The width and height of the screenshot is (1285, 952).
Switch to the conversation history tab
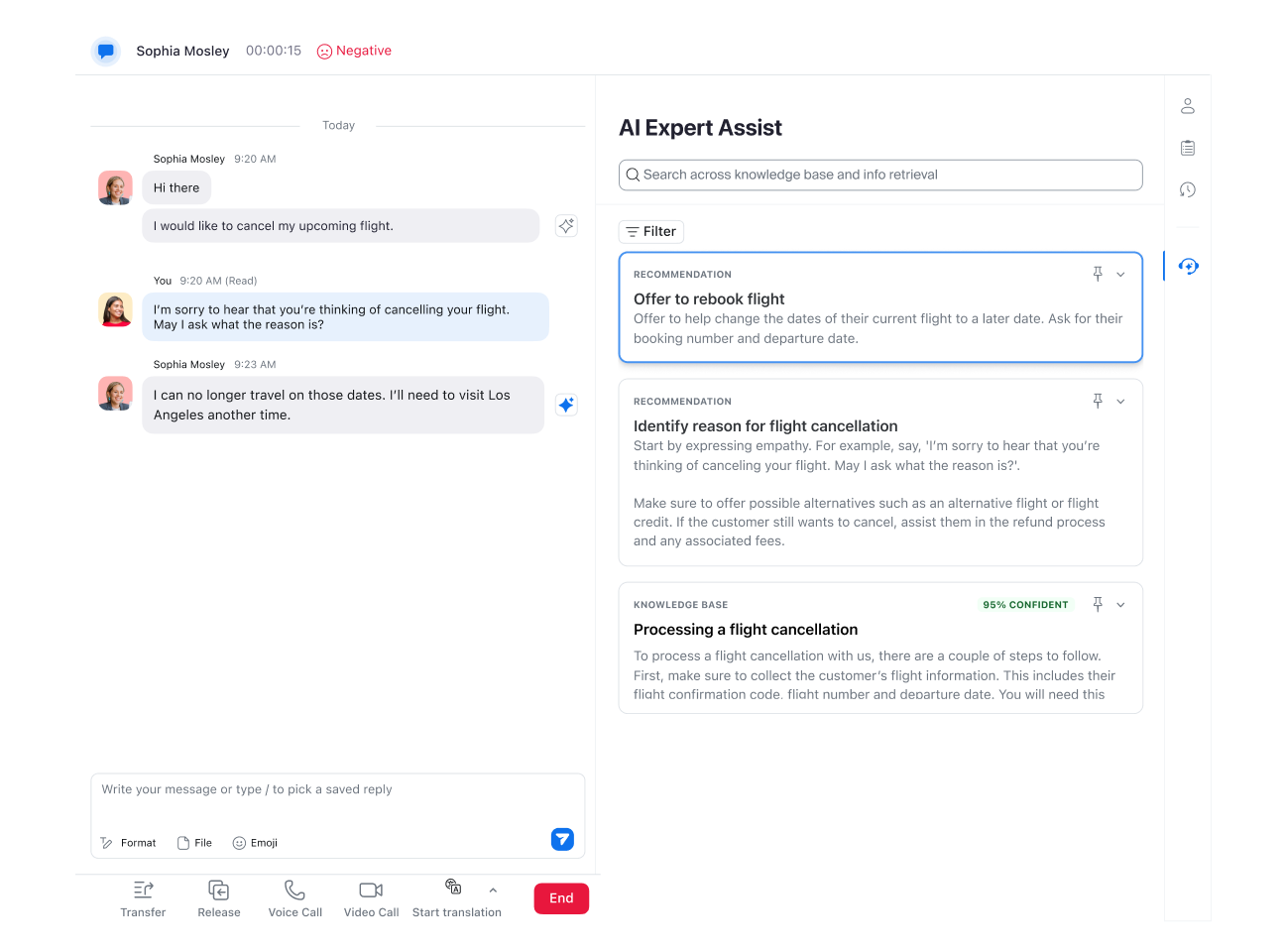[x=1187, y=188]
